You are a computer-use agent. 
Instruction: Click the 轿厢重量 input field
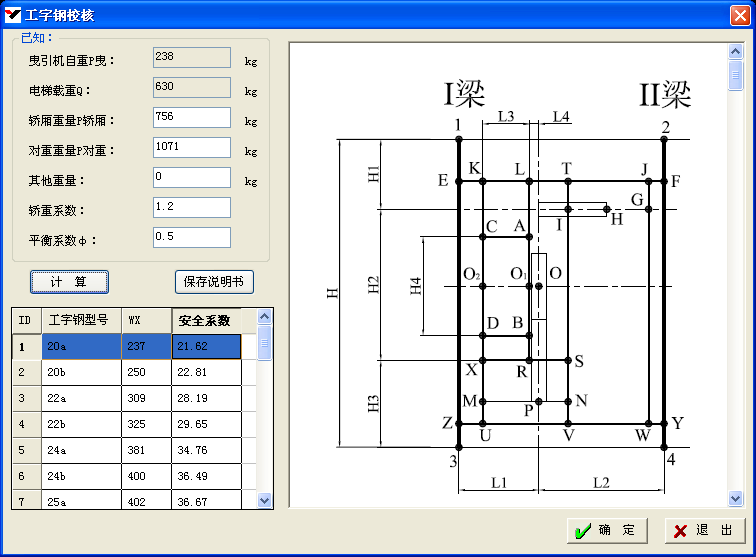191,118
